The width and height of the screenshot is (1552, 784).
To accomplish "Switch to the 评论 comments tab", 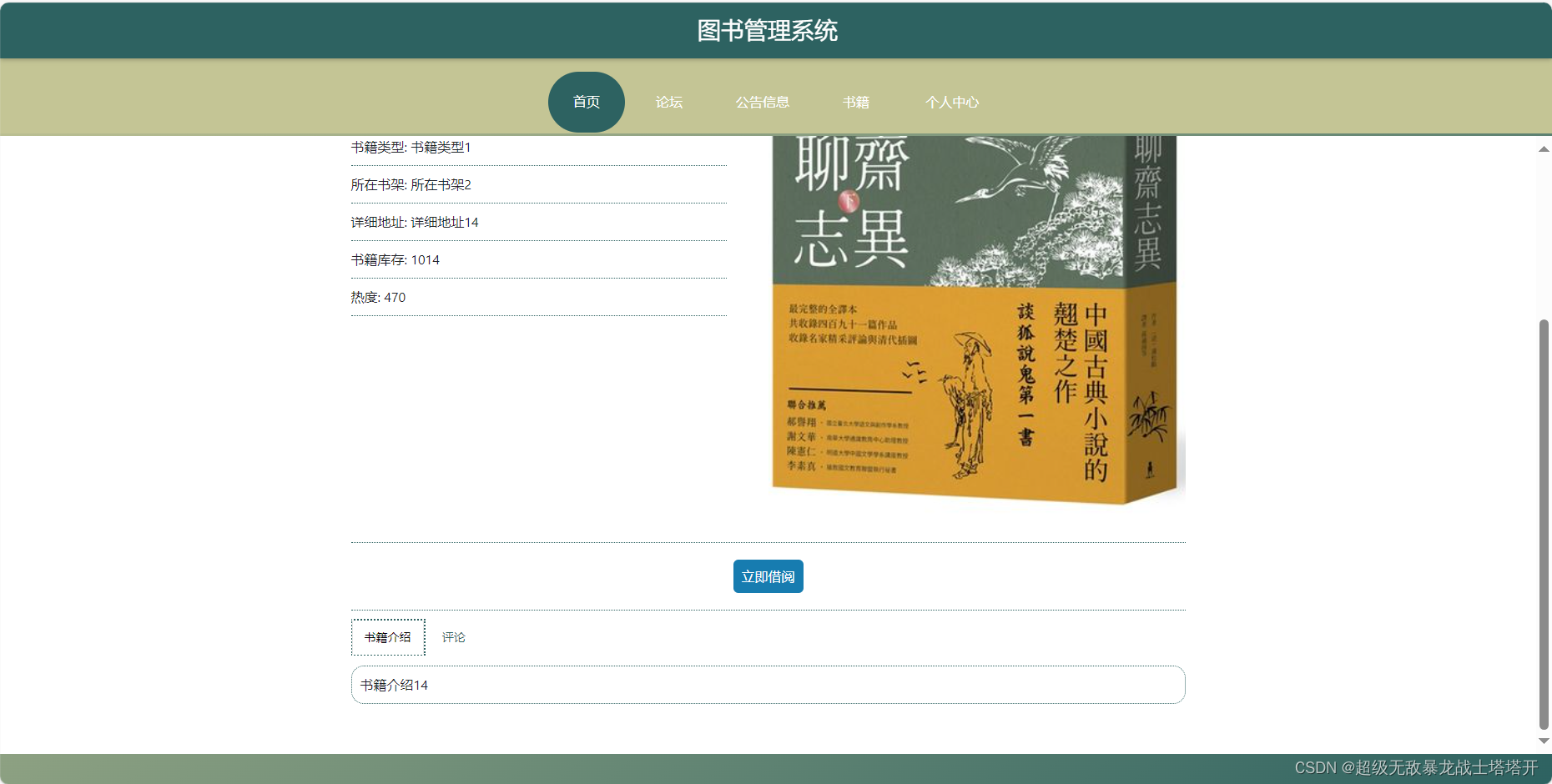I will [x=453, y=637].
